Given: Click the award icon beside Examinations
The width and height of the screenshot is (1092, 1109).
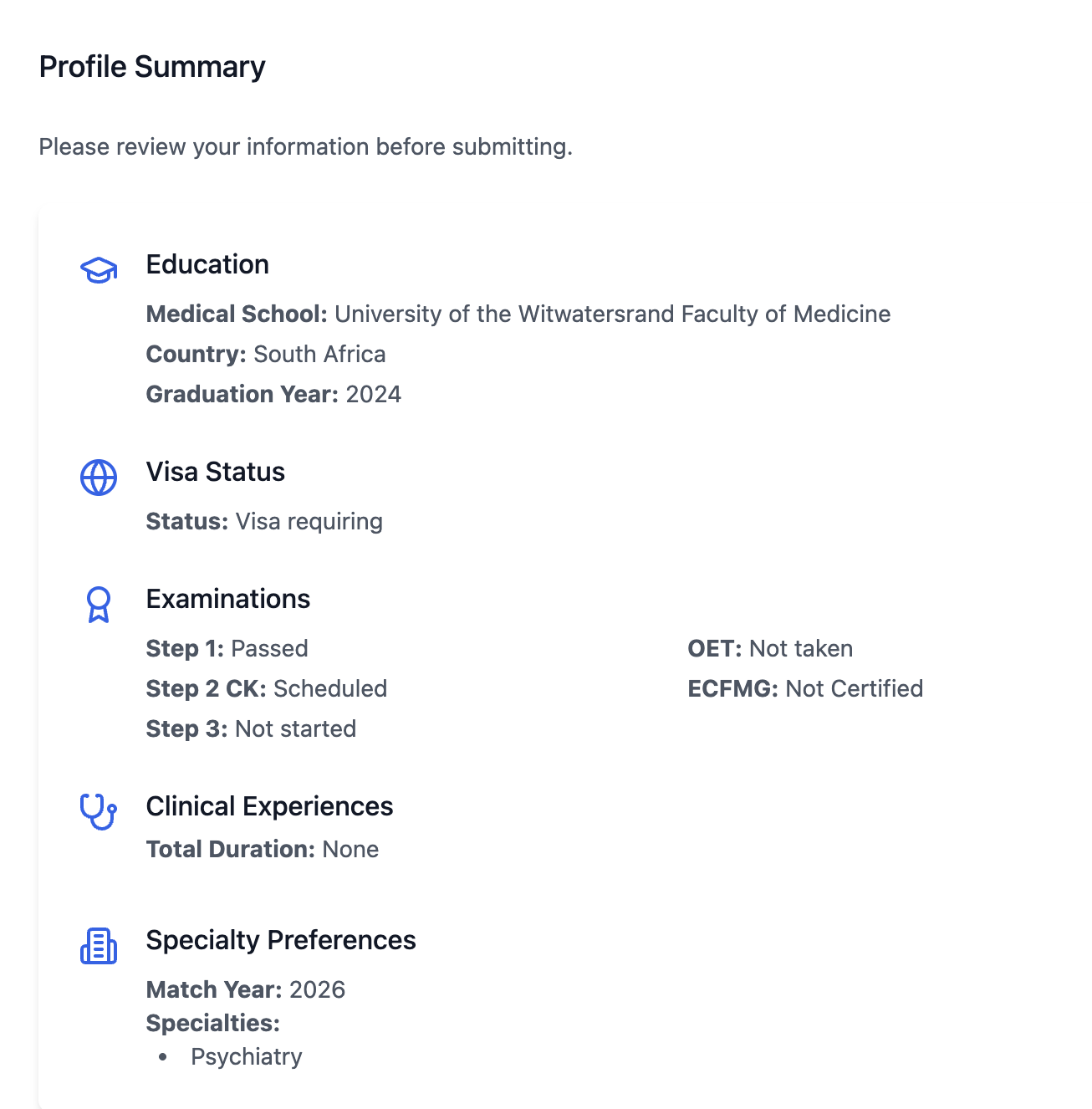Looking at the screenshot, I should [x=98, y=606].
